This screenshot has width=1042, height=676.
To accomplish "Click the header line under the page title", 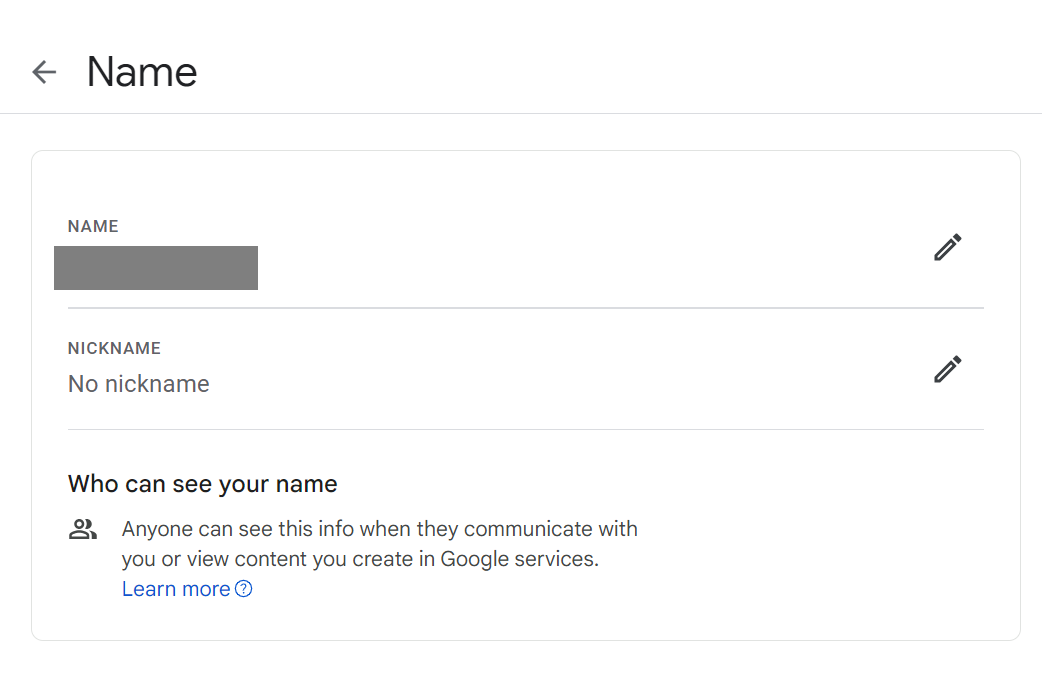I will (x=521, y=114).
